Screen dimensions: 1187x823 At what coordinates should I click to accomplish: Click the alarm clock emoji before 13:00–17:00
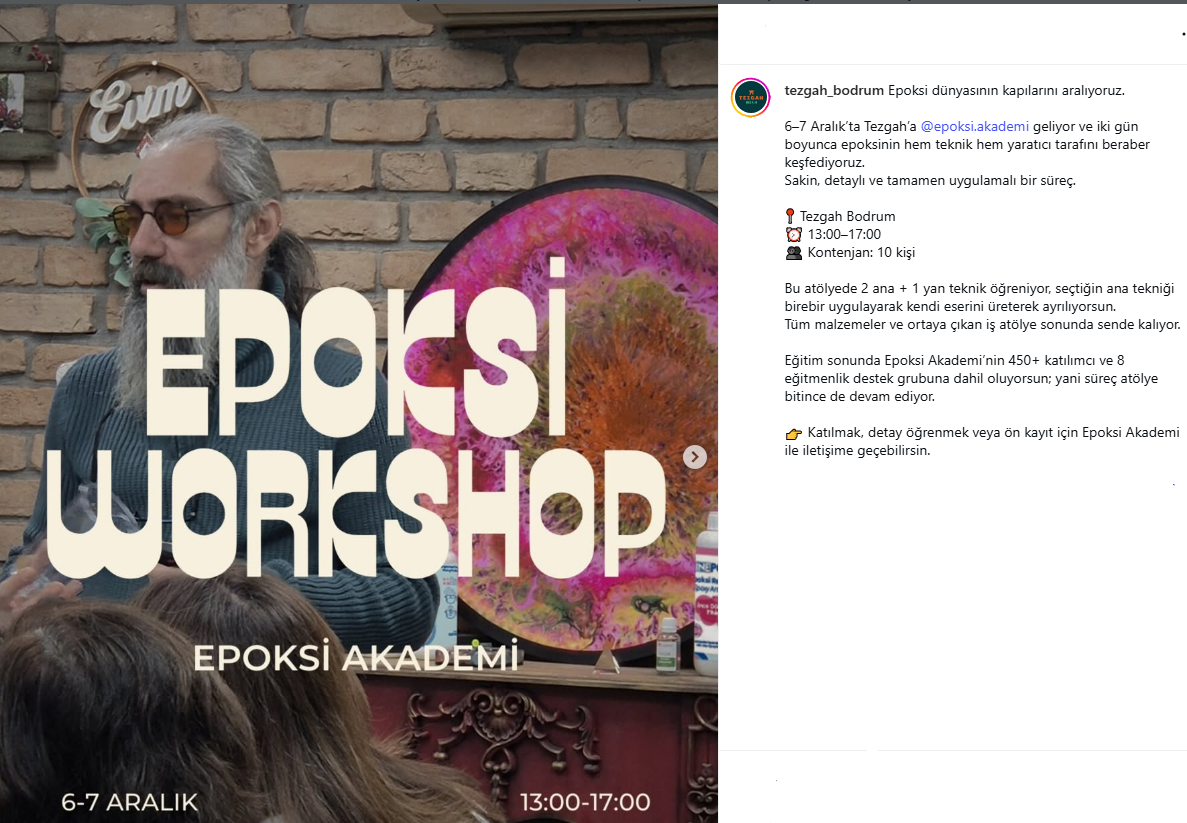tap(793, 235)
